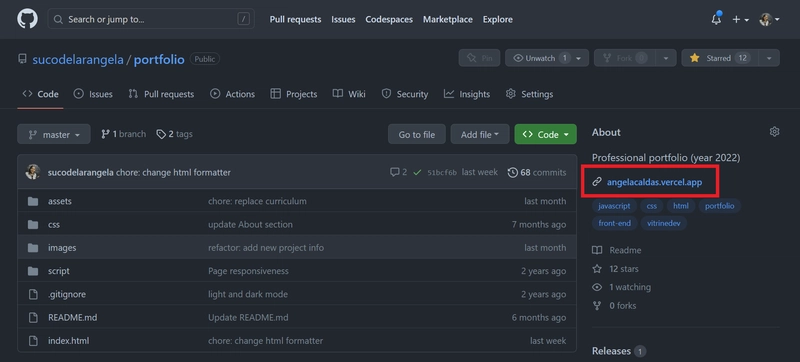Open the user avatar menu

pyautogui.click(x=769, y=19)
